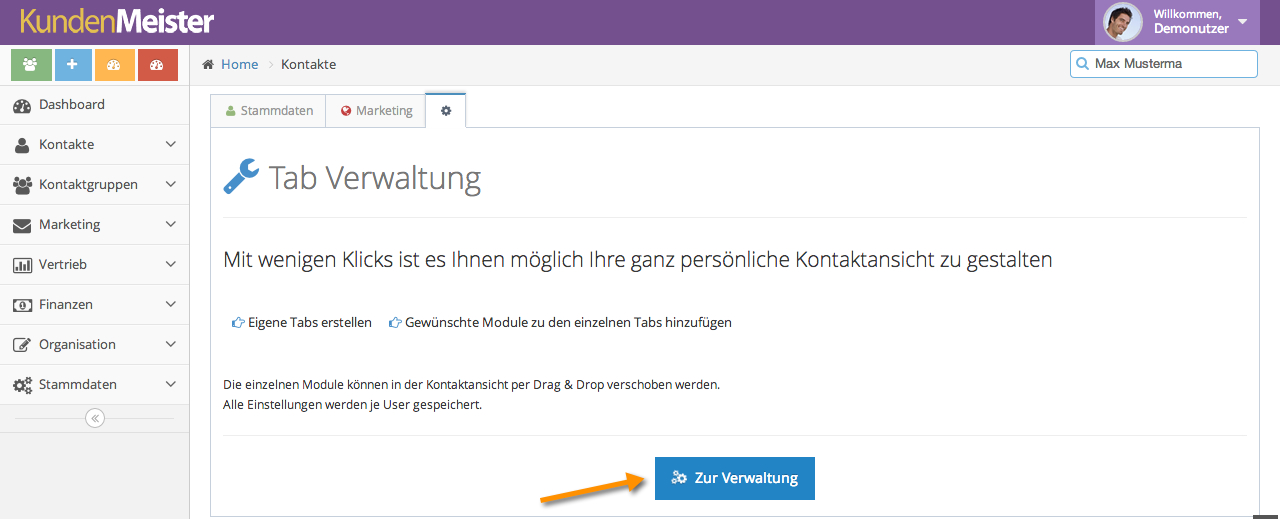Switch to the Marketing tab
The width and height of the screenshot is (1280, 519).
(x=376, y=111)
